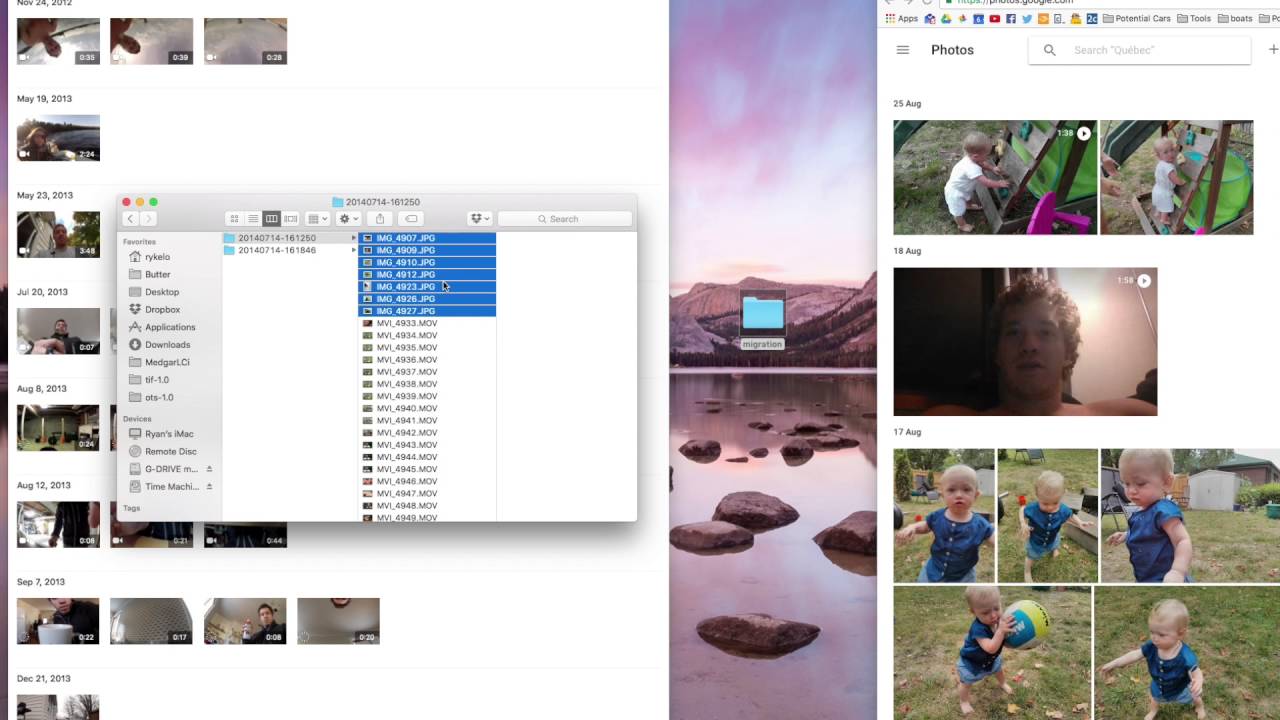
Task: Go forward in the Finder window
Action: tap(148, 219)
